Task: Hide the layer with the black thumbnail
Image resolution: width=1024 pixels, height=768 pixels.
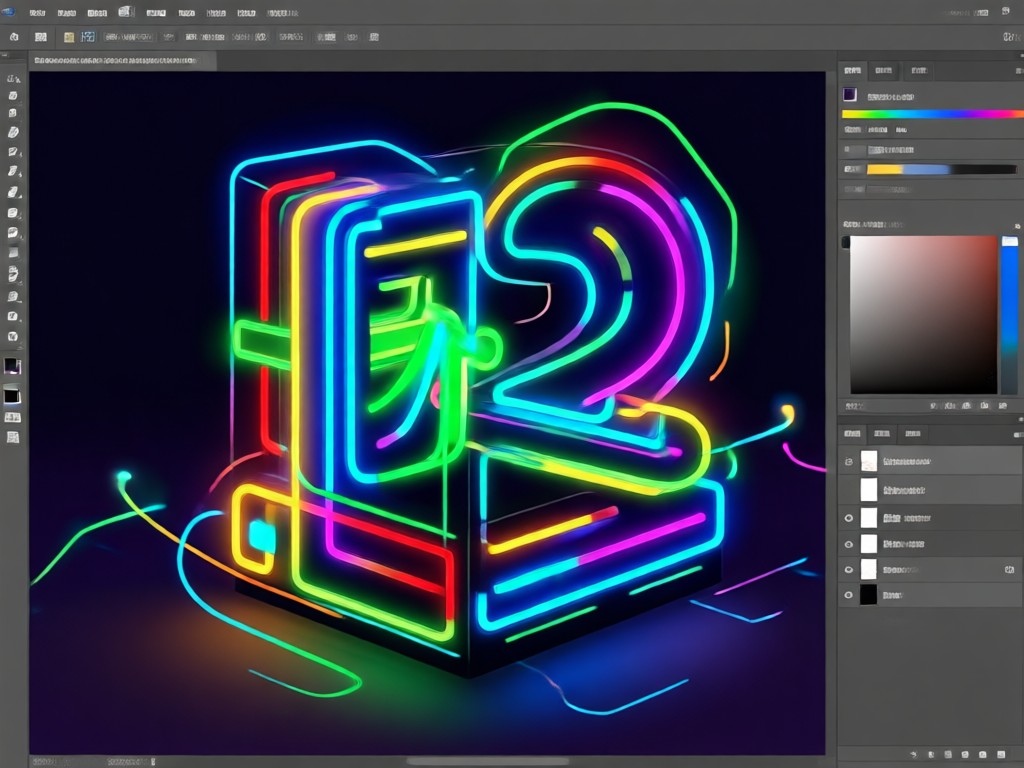Action: (x=848, y=595)
